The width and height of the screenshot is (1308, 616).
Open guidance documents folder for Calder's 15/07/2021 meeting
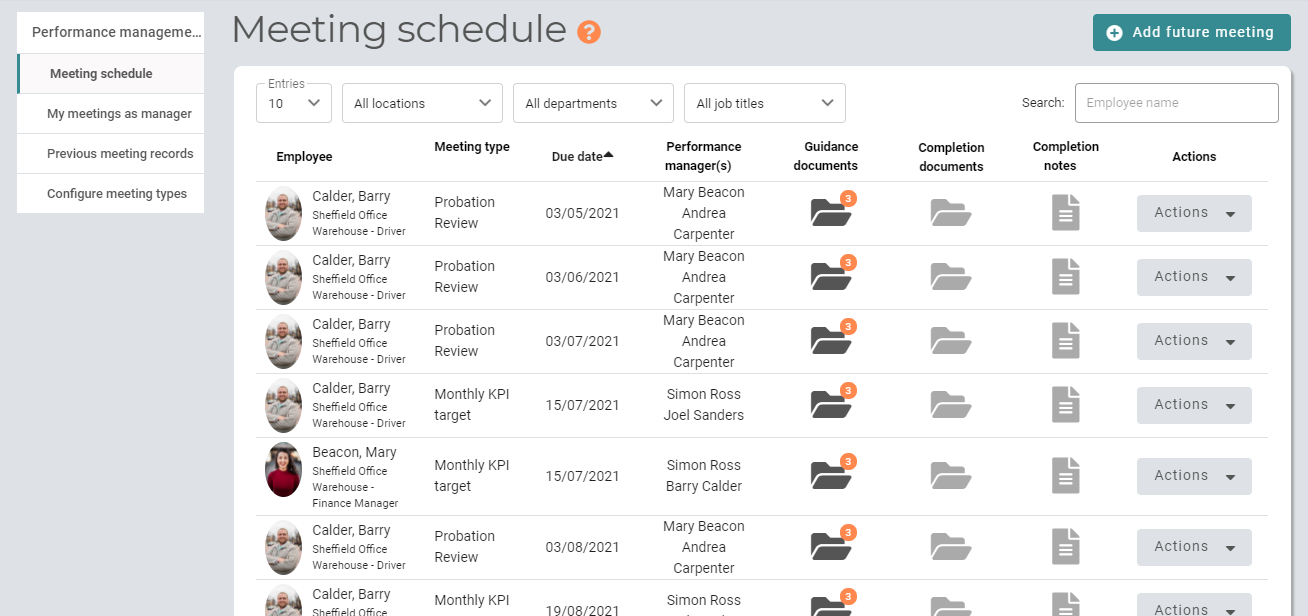(831, 404)
